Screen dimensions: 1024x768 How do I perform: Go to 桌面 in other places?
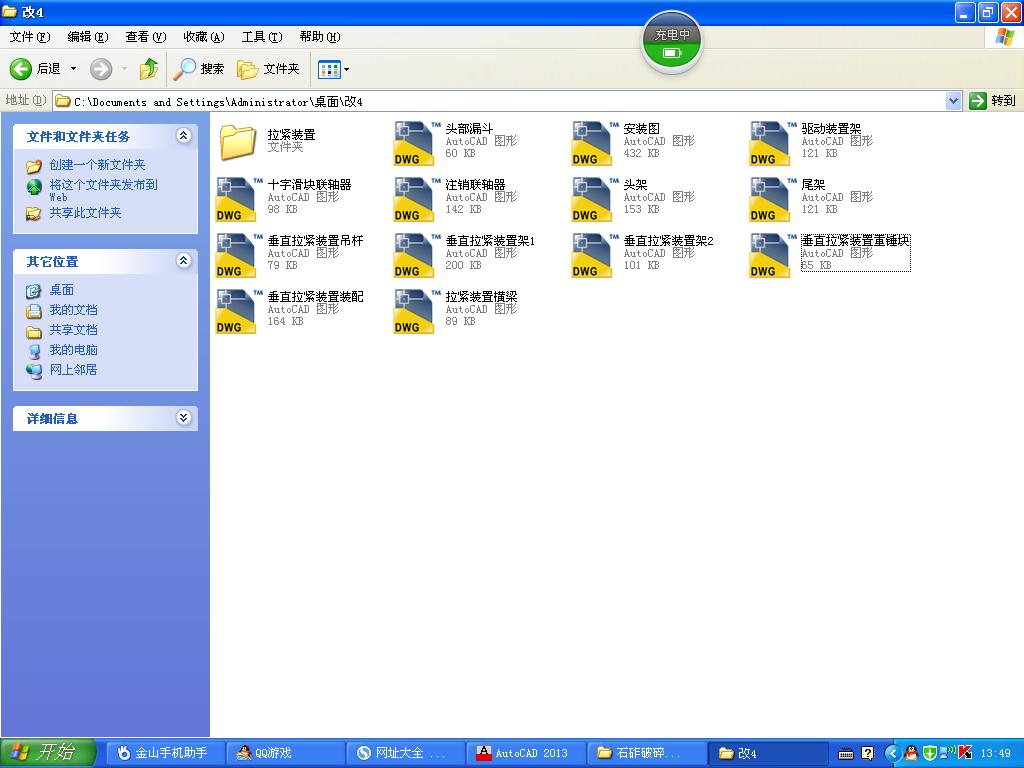click(x=61, y=290)
